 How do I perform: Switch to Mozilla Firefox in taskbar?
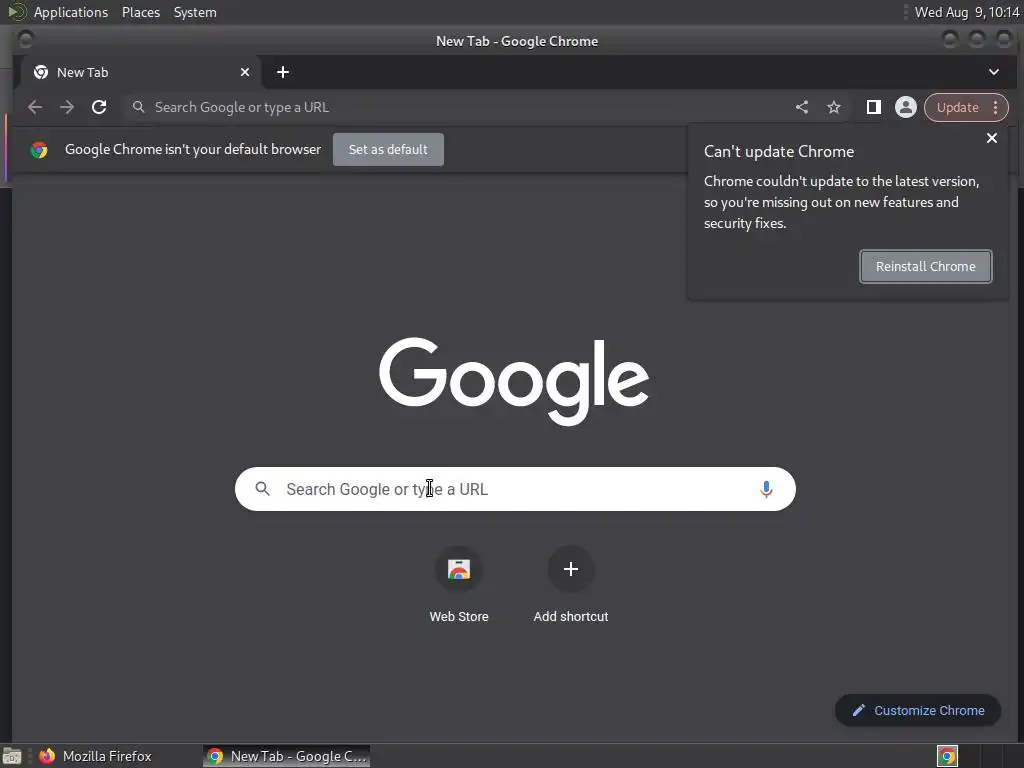coord(95,756)
